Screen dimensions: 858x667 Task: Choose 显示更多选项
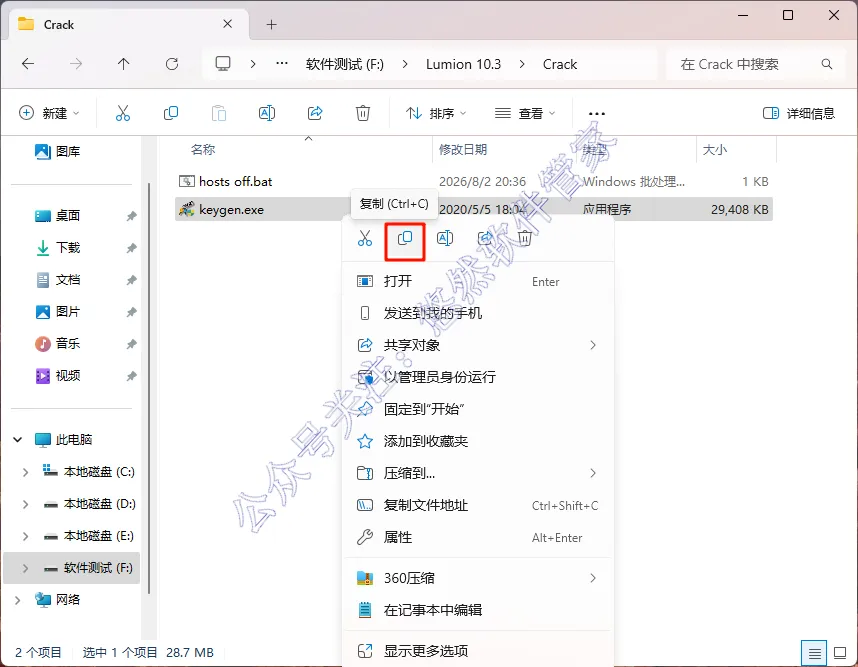[476, 651]
